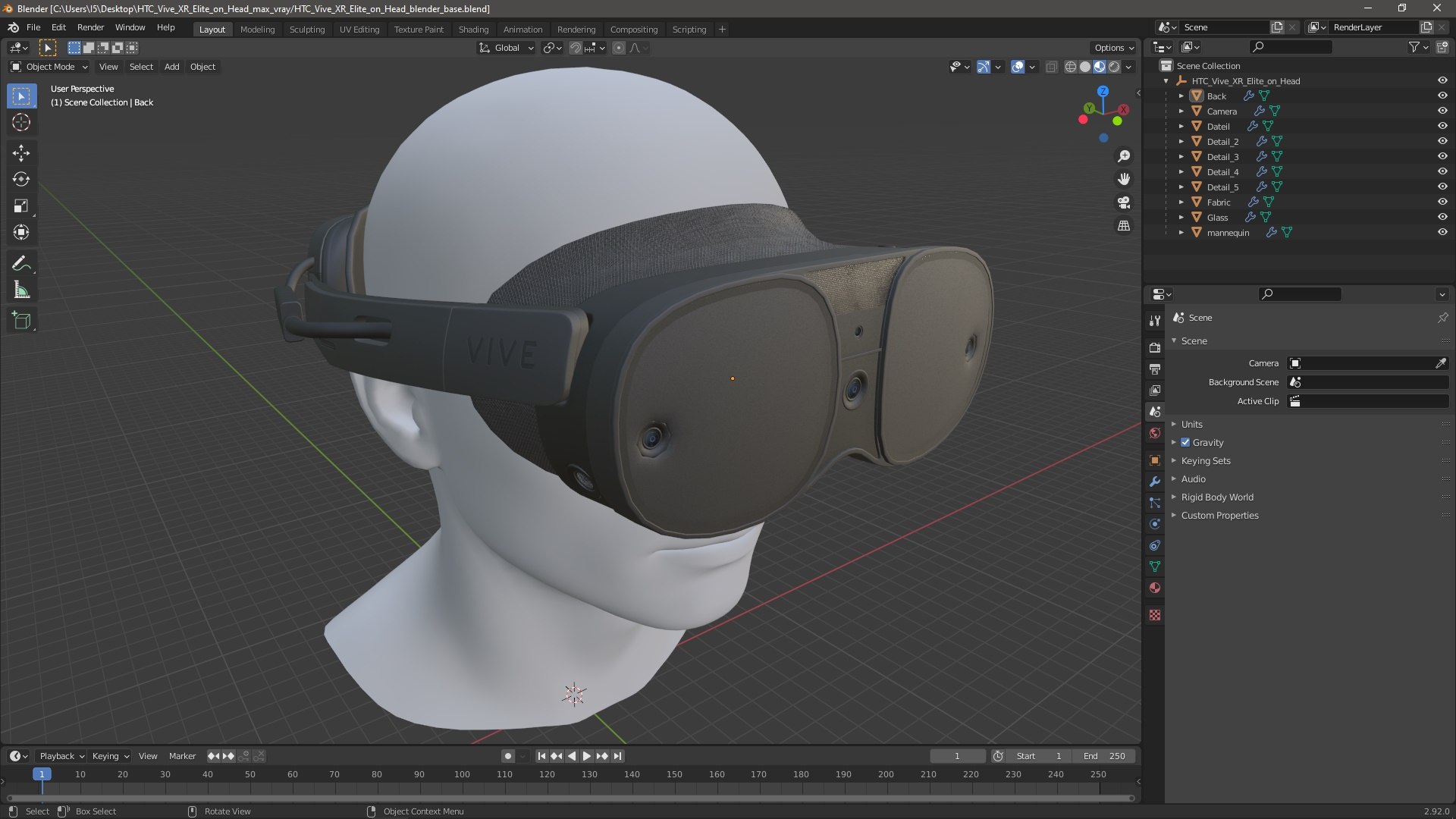Select the Move tool

(21, 153)
